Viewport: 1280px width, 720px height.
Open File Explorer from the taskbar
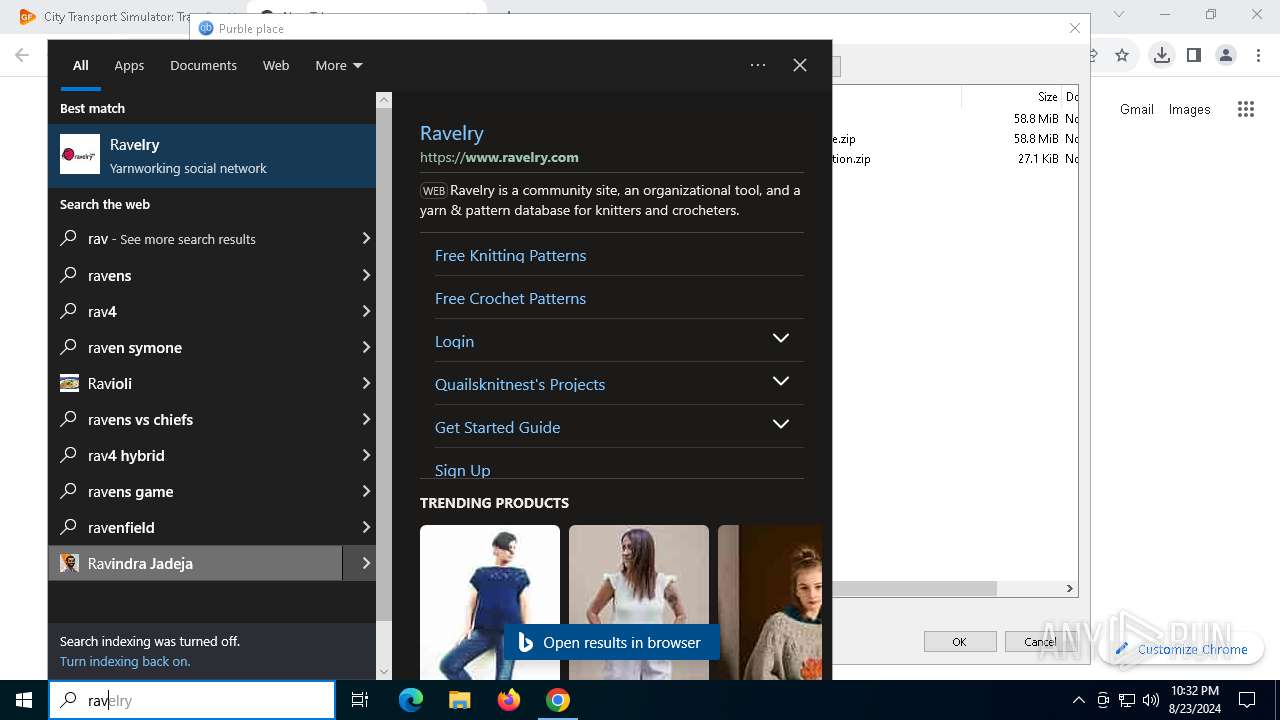[x=459, y=700]
